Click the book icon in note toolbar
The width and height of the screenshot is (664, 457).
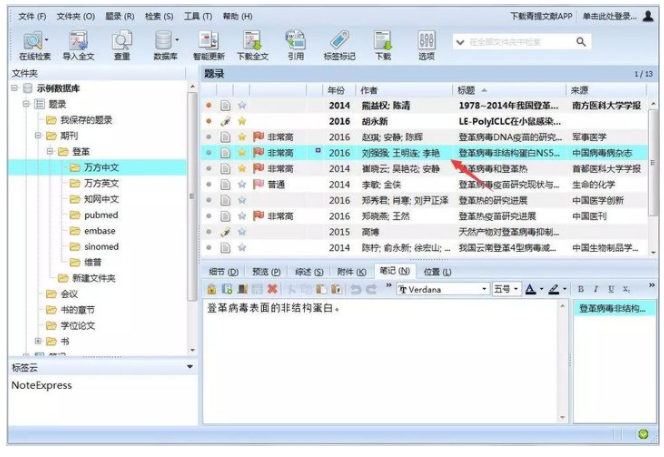tap(242, 289)
